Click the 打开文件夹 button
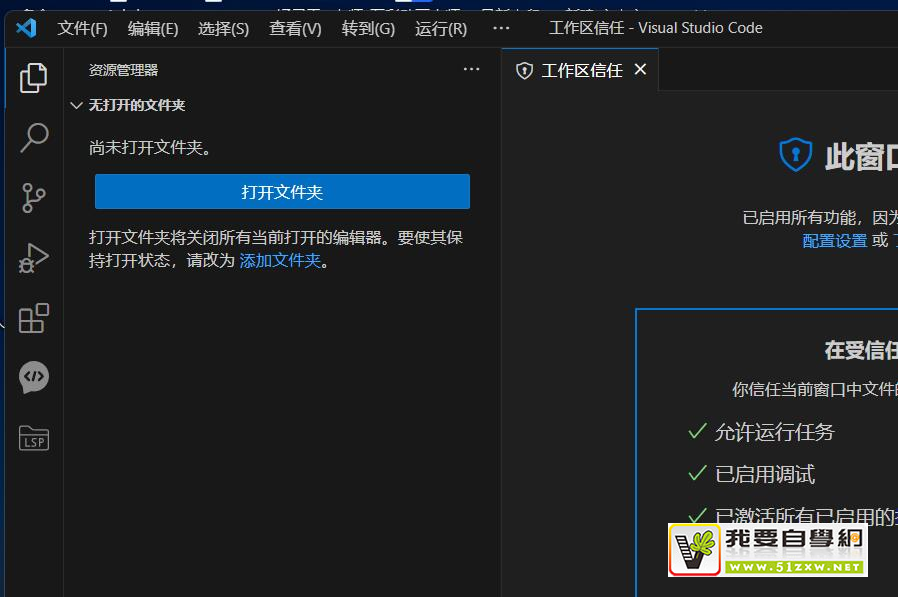Viewport: 898px width, 597px height. [x=282, y=192]
